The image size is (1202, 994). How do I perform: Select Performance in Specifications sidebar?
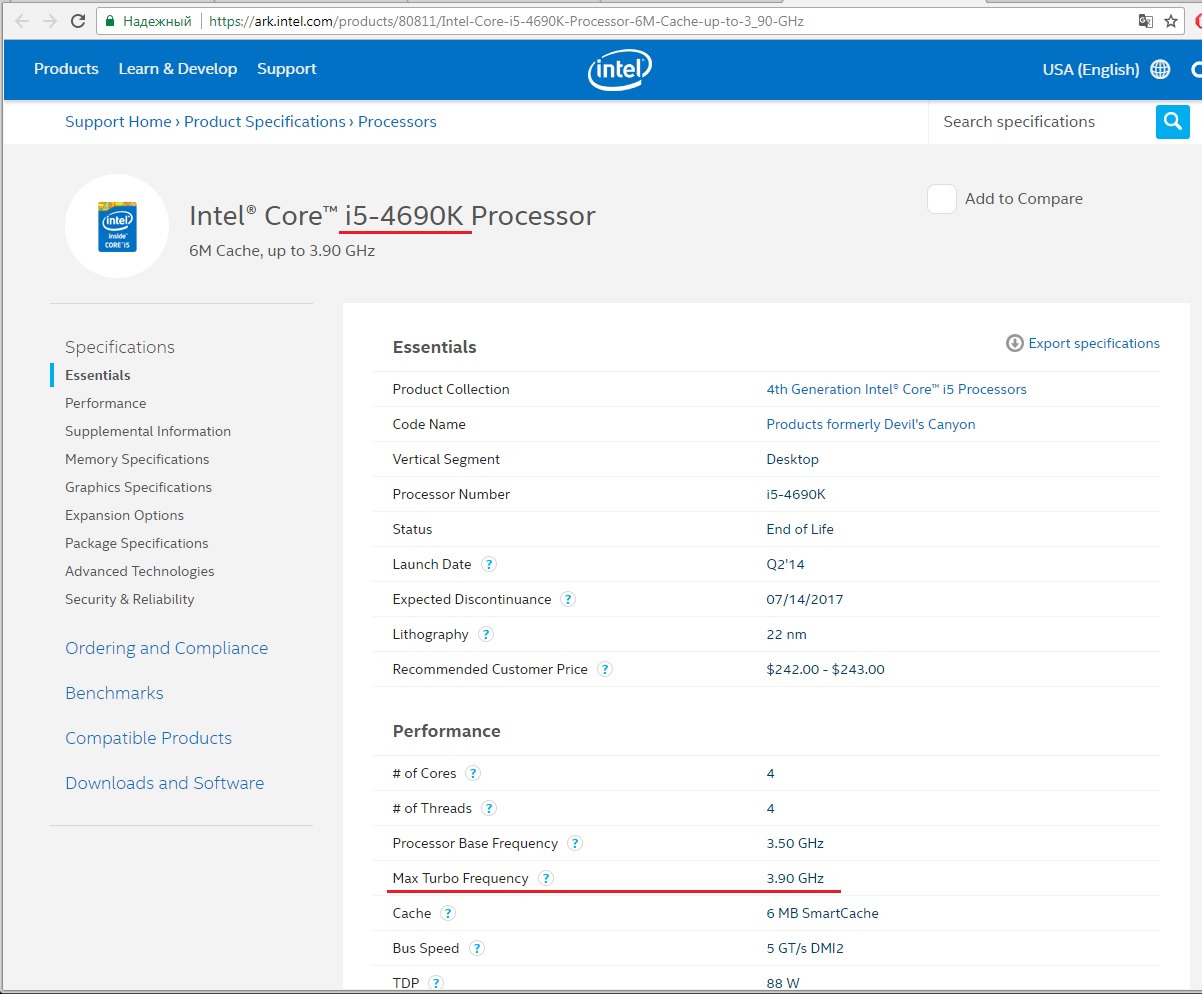click(x=105, y=403)
